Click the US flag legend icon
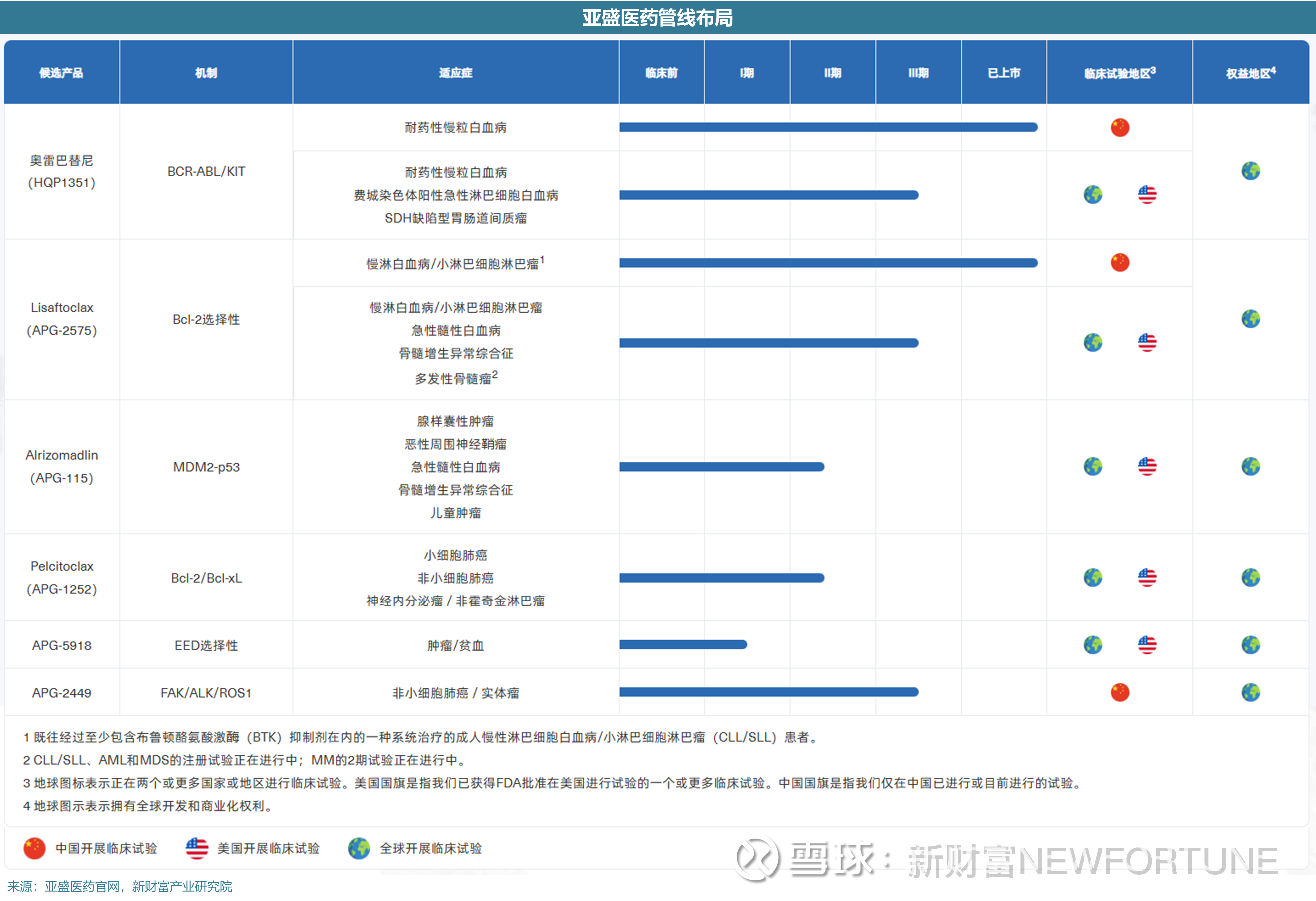 pos(197,848)
